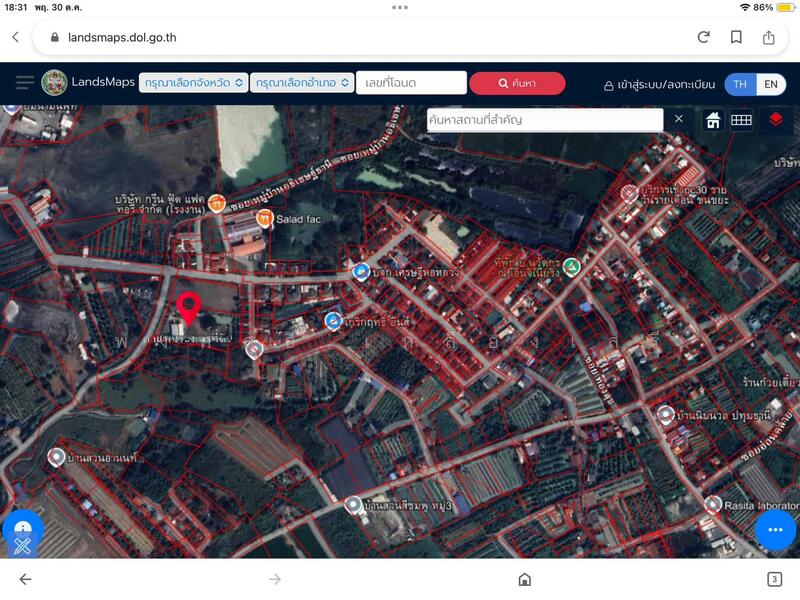800x600 pixels.
Task: Expand the district selection dropdown
Action: (x=301, y=83)
